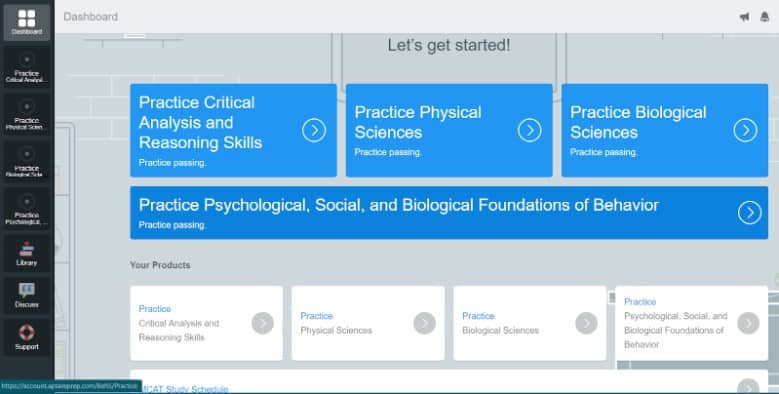Open the MCAT Study Schedule link
This screenshot has width=779, height=394.
point(185,389)
